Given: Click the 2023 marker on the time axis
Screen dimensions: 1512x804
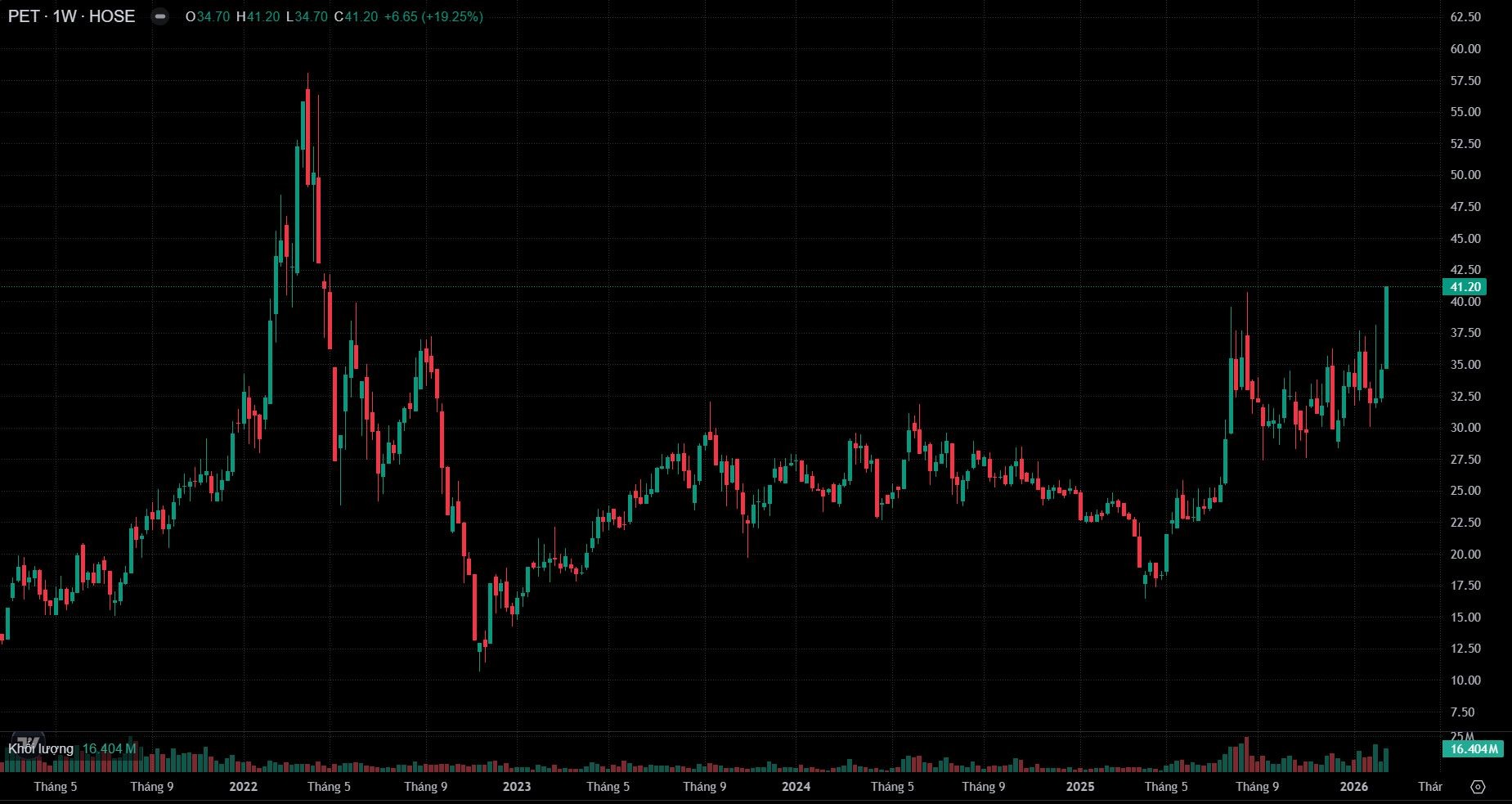Looking at the screenshot, I should 516,787.
